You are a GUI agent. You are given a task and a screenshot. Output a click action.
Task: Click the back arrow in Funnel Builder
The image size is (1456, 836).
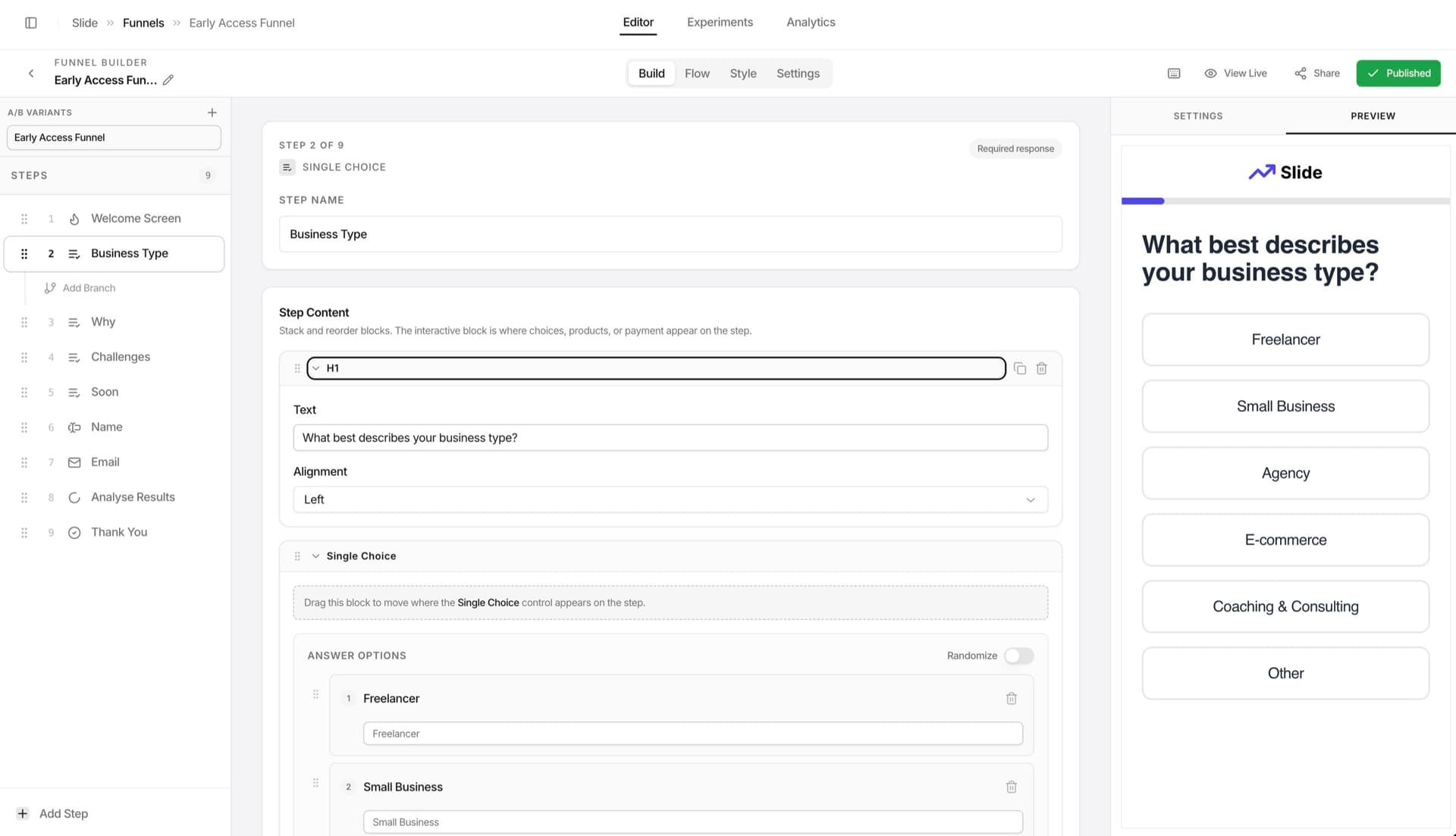31,74
